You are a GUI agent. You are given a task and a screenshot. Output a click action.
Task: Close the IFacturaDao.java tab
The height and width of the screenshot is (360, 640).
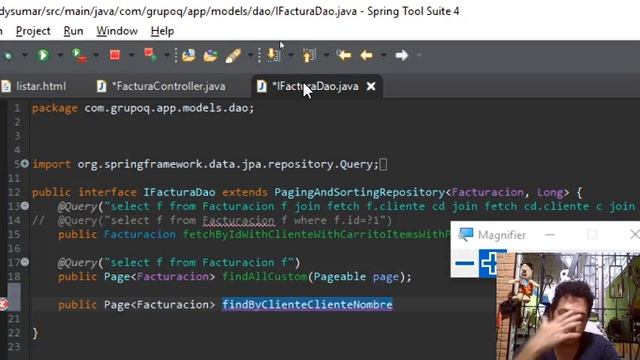[x=371, y=86]
